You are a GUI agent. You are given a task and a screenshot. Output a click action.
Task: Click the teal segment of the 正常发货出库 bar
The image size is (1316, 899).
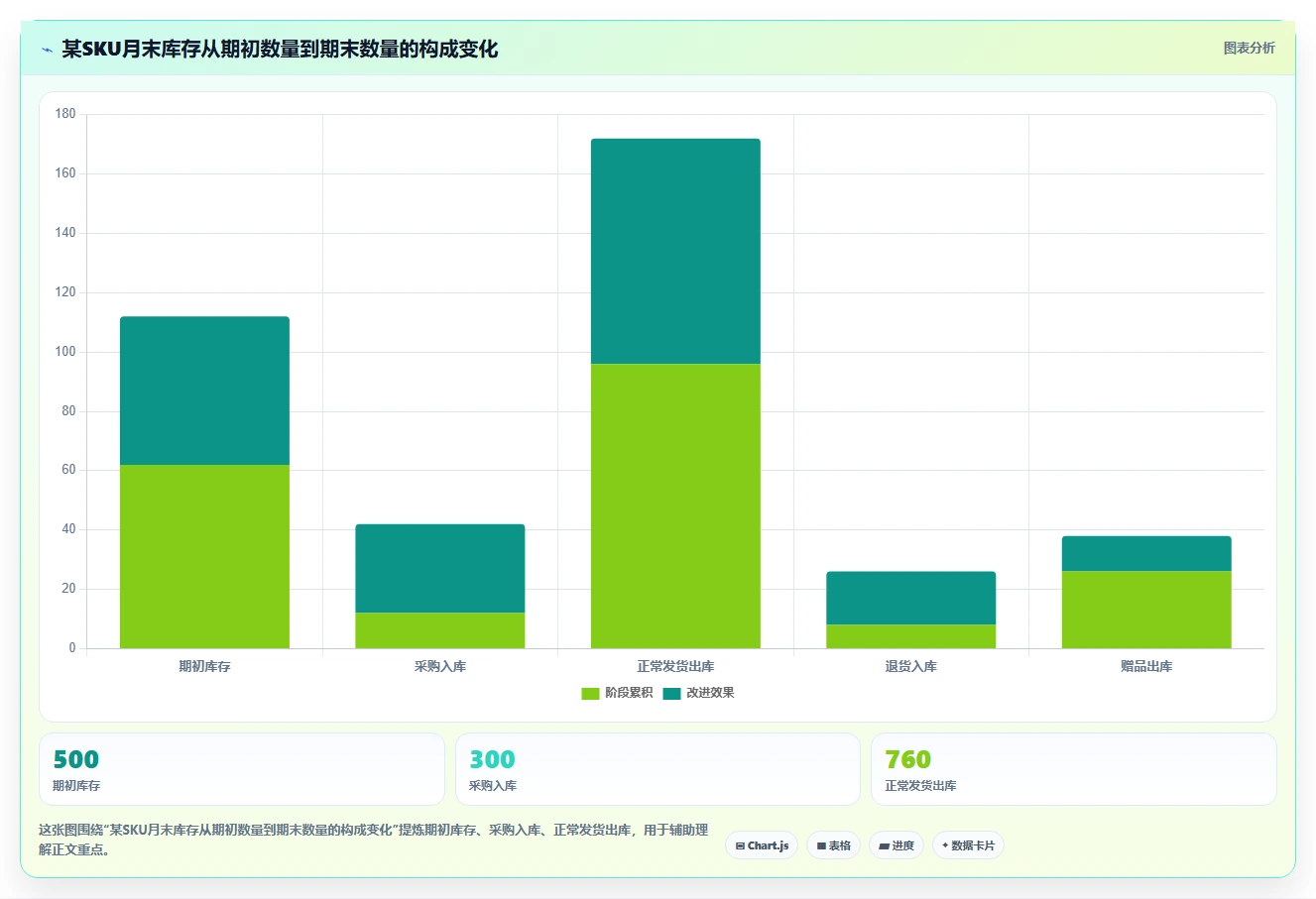[x=675, y=251]
